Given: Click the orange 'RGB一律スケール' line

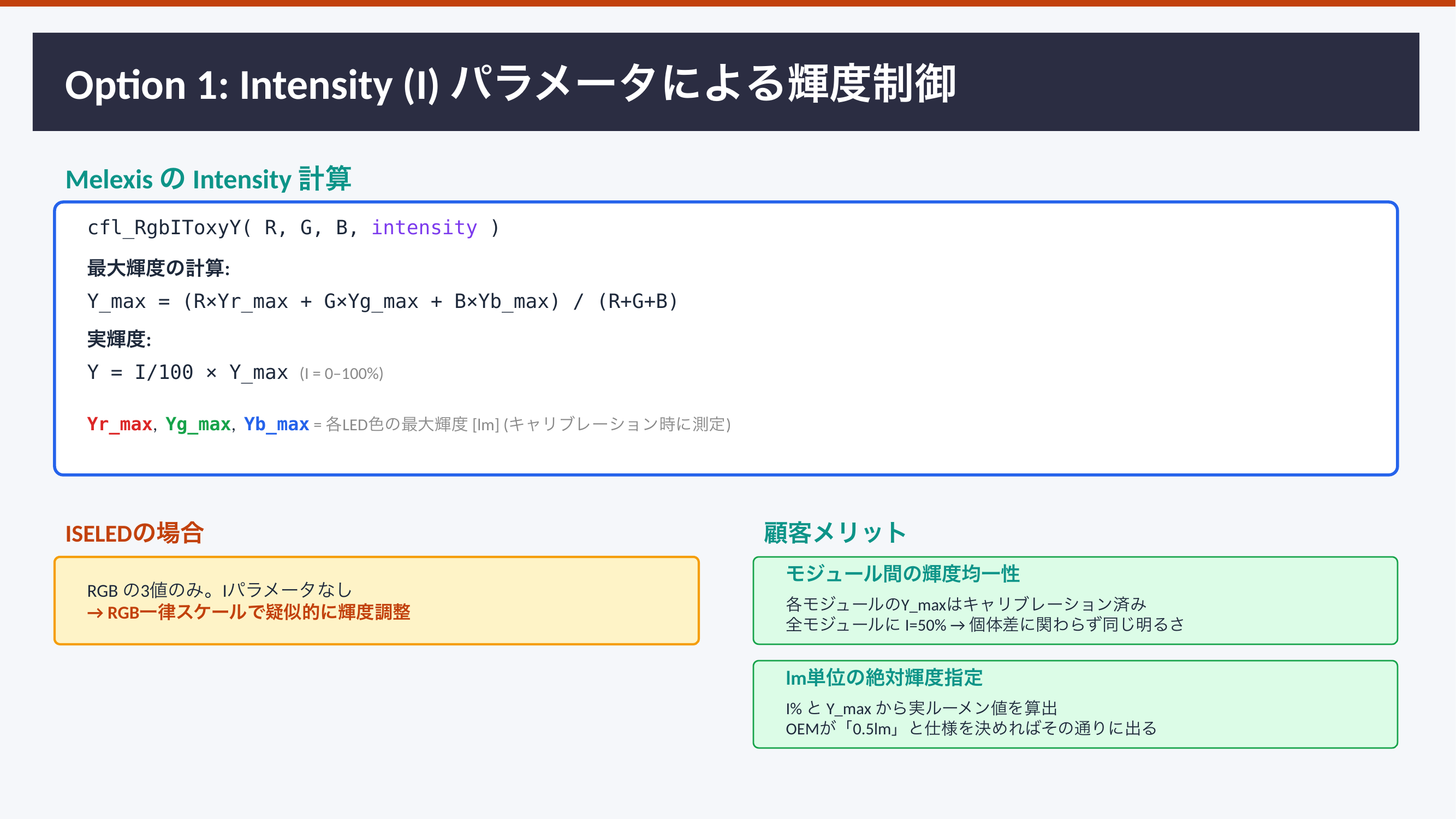Looking at the screenshot, I should pos(249,612).
